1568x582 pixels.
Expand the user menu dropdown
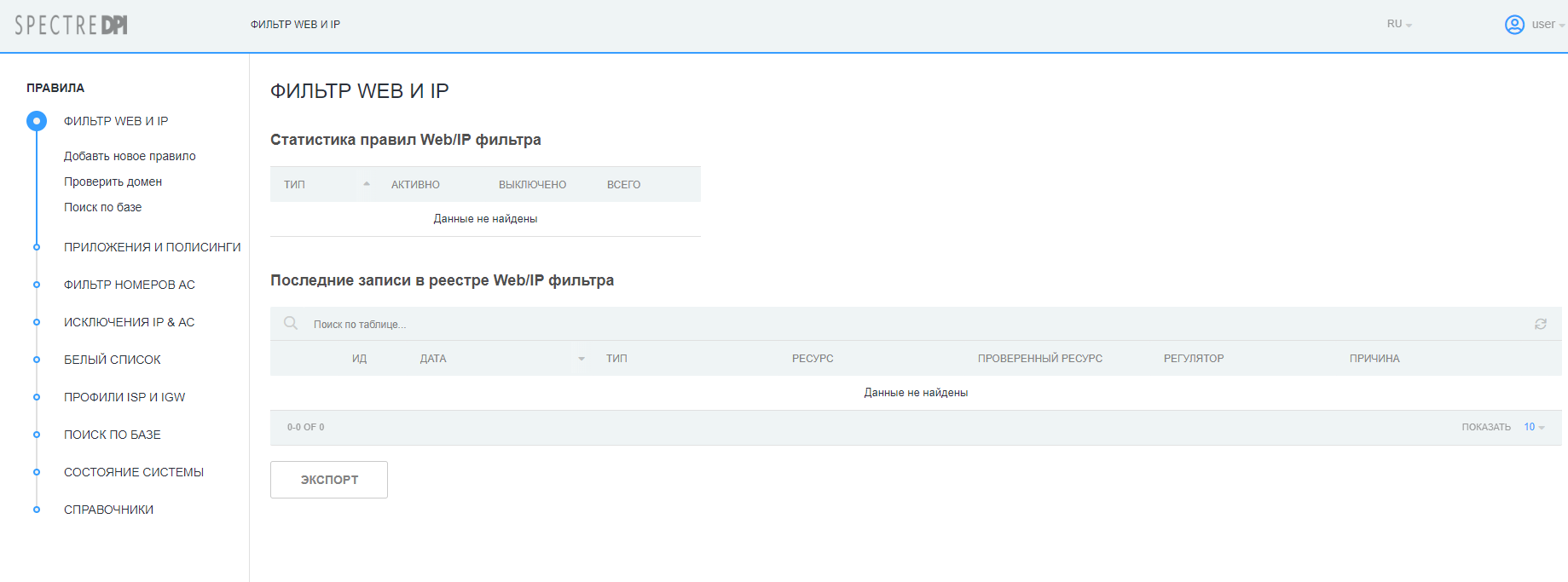[1548, 25]
